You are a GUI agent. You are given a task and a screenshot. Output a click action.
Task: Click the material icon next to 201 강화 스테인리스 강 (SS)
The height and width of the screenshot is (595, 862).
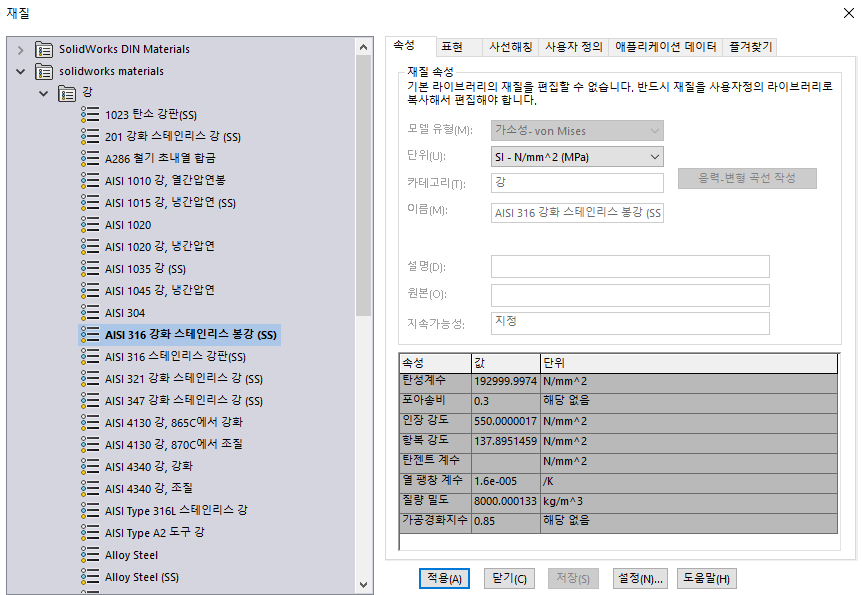[x=90, y=136]
